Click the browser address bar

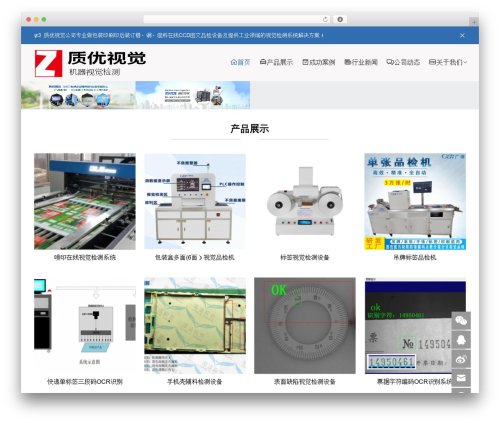pyautogui.click(x=237, y=19)
